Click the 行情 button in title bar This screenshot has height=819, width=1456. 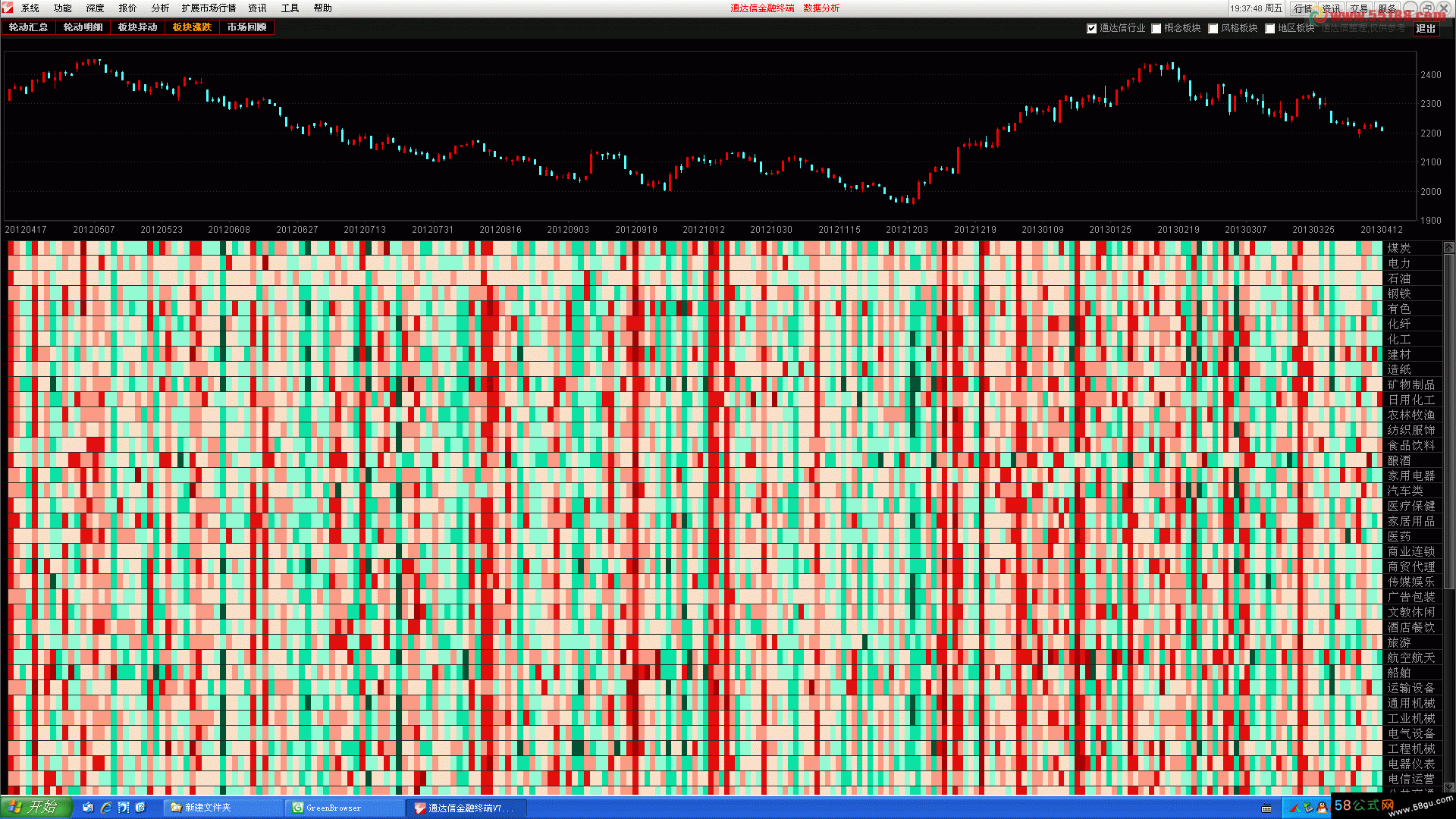tap(1303, 8)
